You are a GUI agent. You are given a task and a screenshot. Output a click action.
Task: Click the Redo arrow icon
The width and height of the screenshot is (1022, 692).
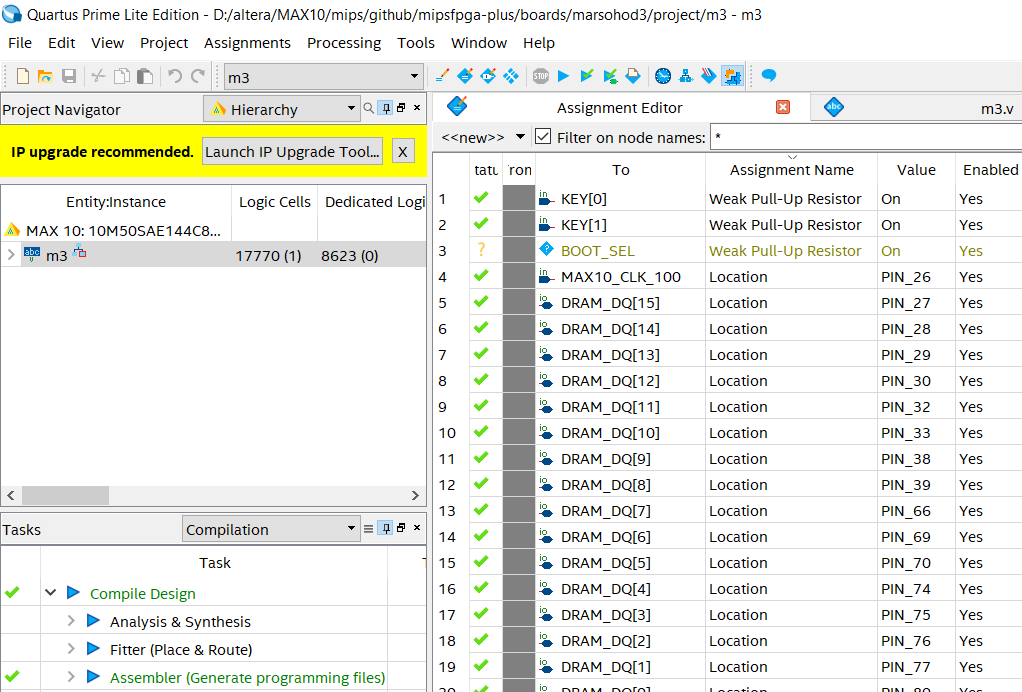[x=198, y=76]
